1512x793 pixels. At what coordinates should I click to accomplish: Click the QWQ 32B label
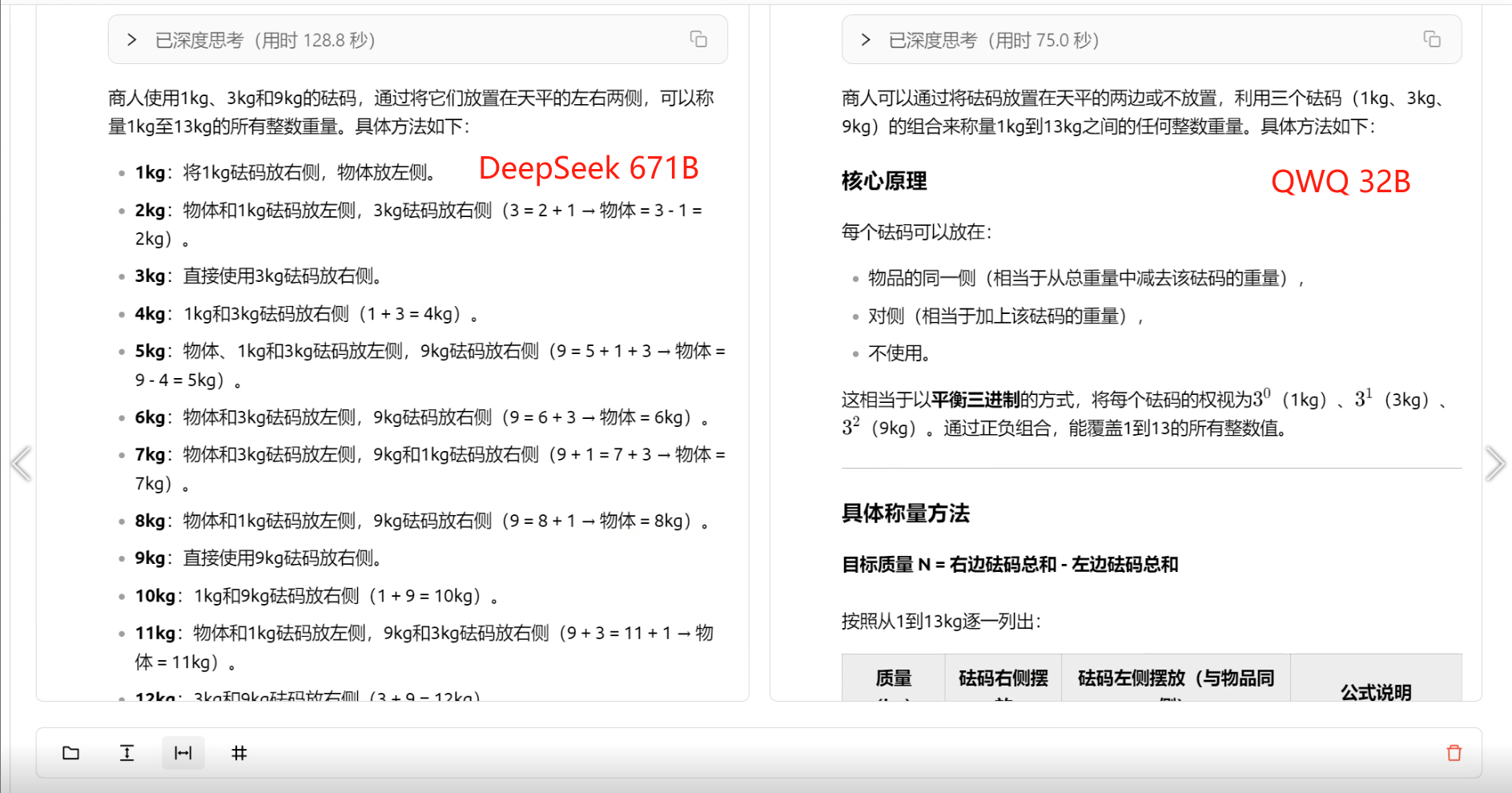click(x=1341, y=183)
